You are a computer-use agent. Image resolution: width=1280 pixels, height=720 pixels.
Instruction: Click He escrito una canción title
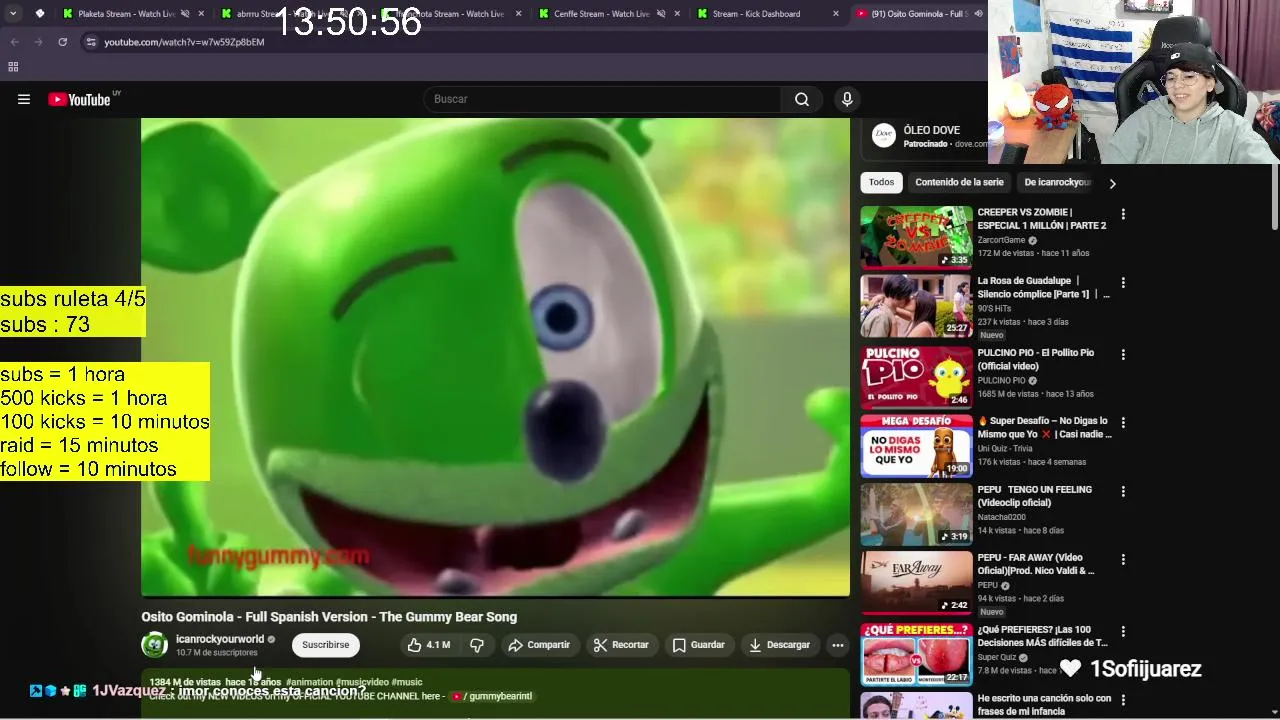(x=1044, y=704)
